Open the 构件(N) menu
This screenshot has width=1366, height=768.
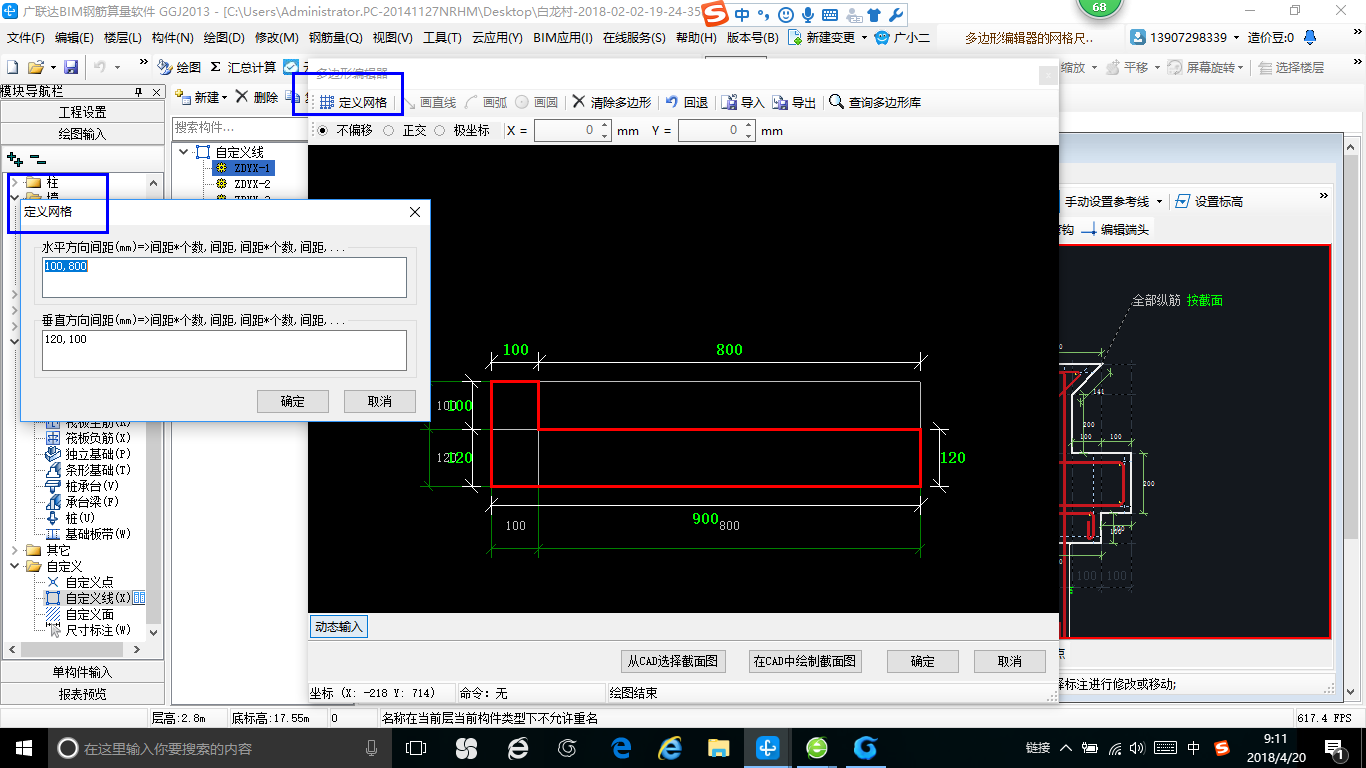[173, 37]
